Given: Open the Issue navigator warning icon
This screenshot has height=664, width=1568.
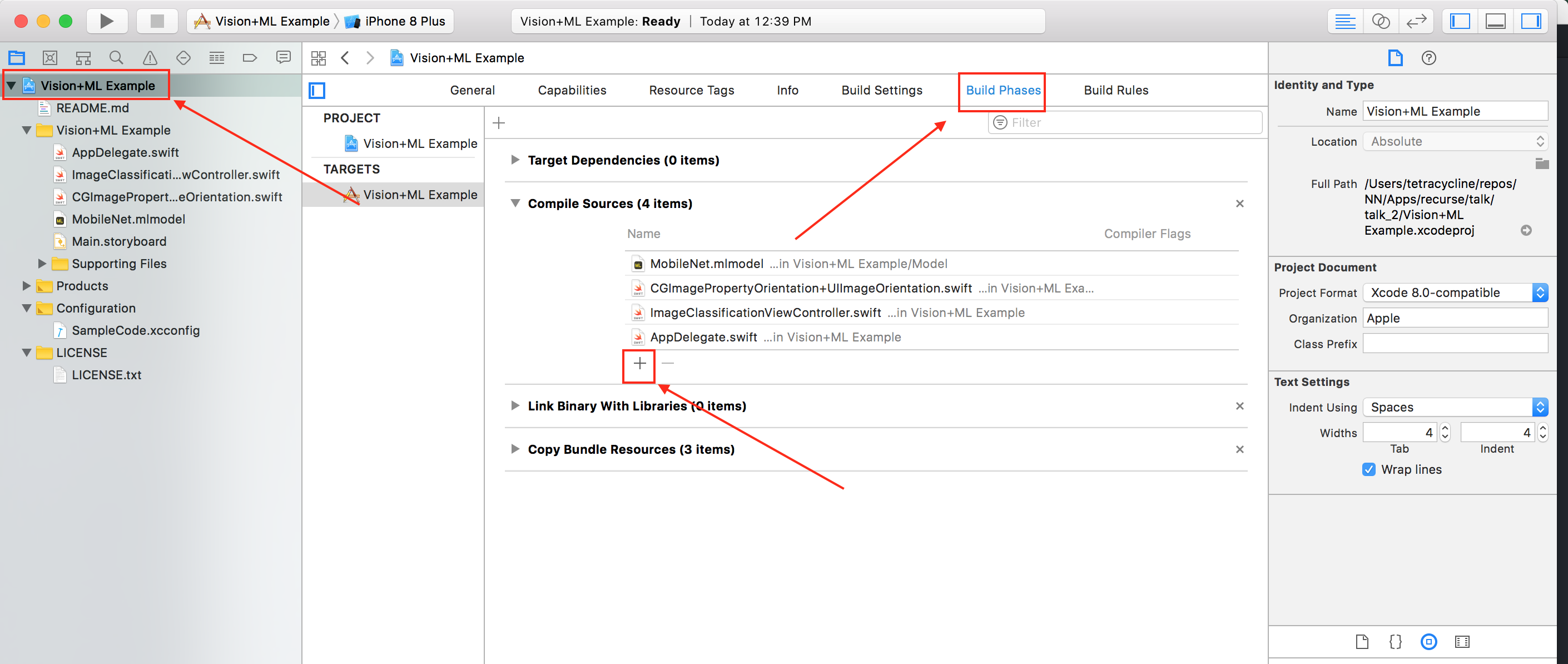Looking at the screenshot, I should pos(150,58).
